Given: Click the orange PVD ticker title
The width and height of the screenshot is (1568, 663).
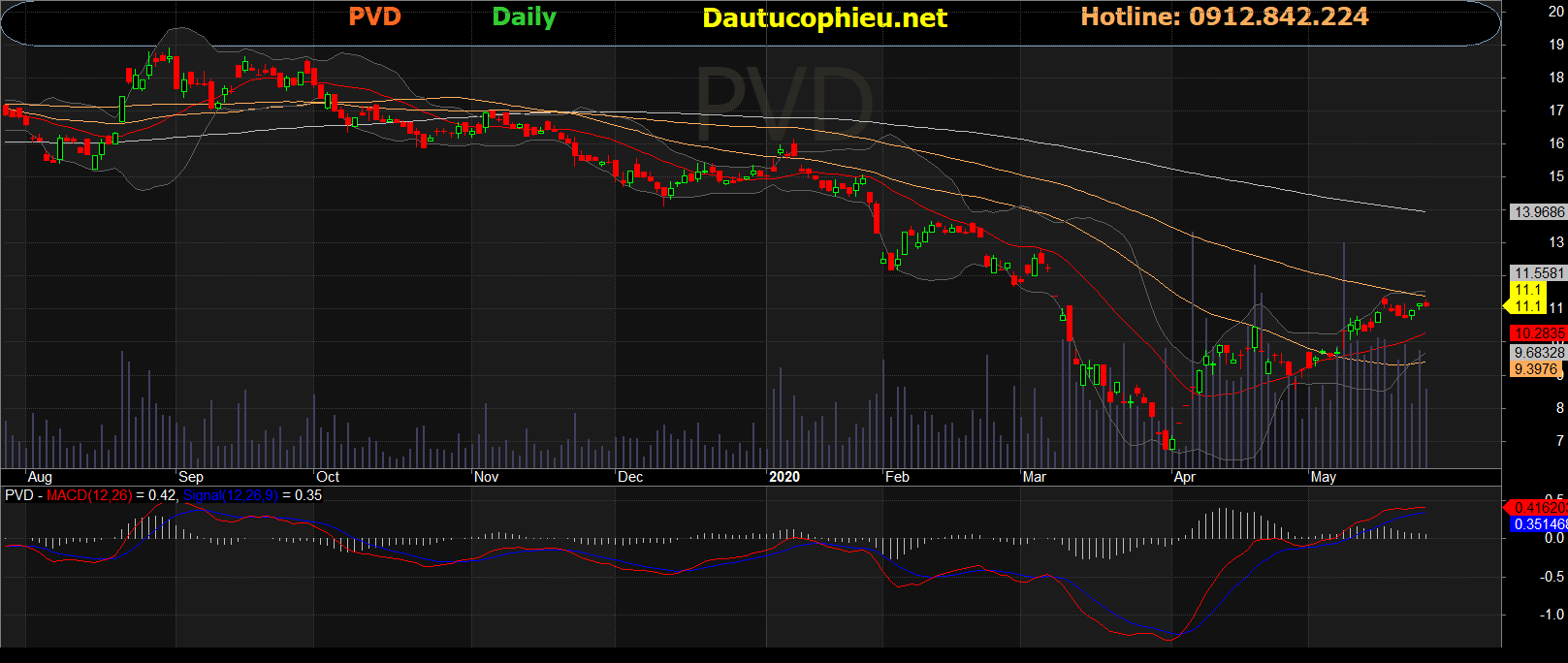Looking at the screenshot, I should click(x=374, y=17).
